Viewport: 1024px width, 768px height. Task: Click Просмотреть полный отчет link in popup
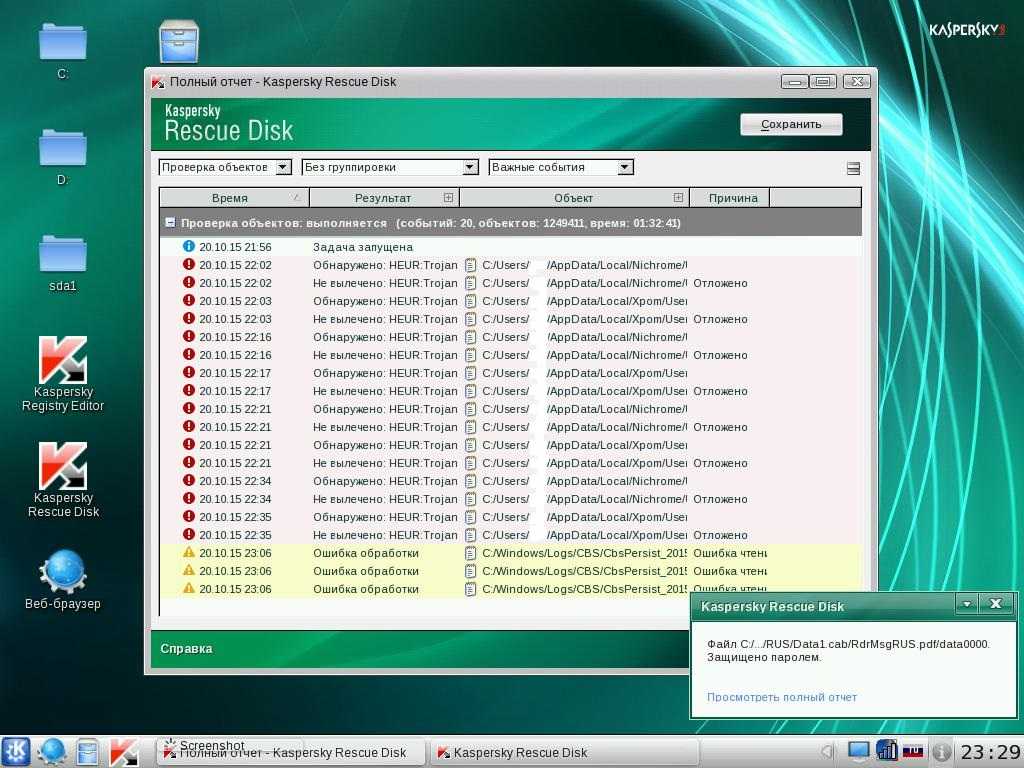click(782, 697)
